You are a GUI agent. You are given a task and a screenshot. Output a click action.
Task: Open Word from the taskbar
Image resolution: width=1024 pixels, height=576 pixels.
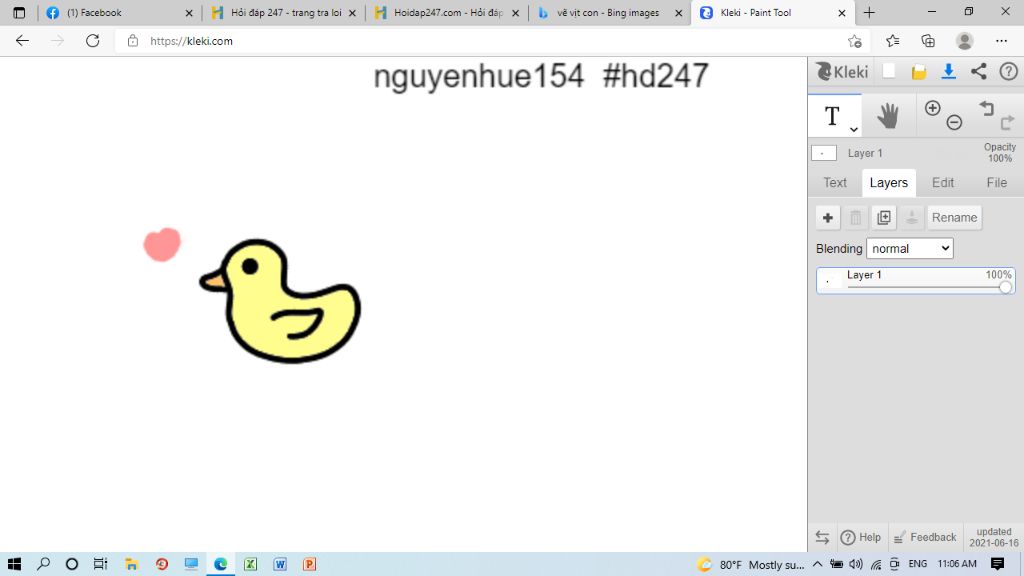coord(280,564)
